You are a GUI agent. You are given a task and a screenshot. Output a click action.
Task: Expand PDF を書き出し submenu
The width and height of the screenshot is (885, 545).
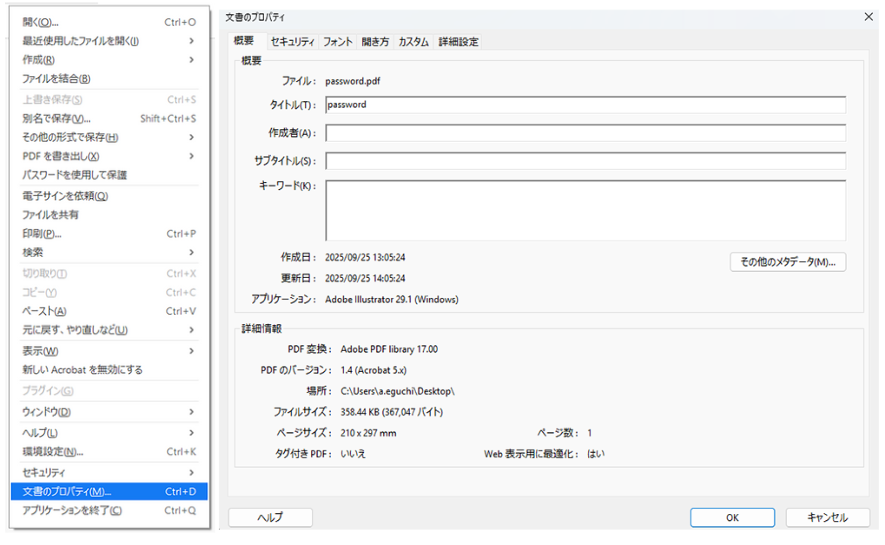click(191, 156)
